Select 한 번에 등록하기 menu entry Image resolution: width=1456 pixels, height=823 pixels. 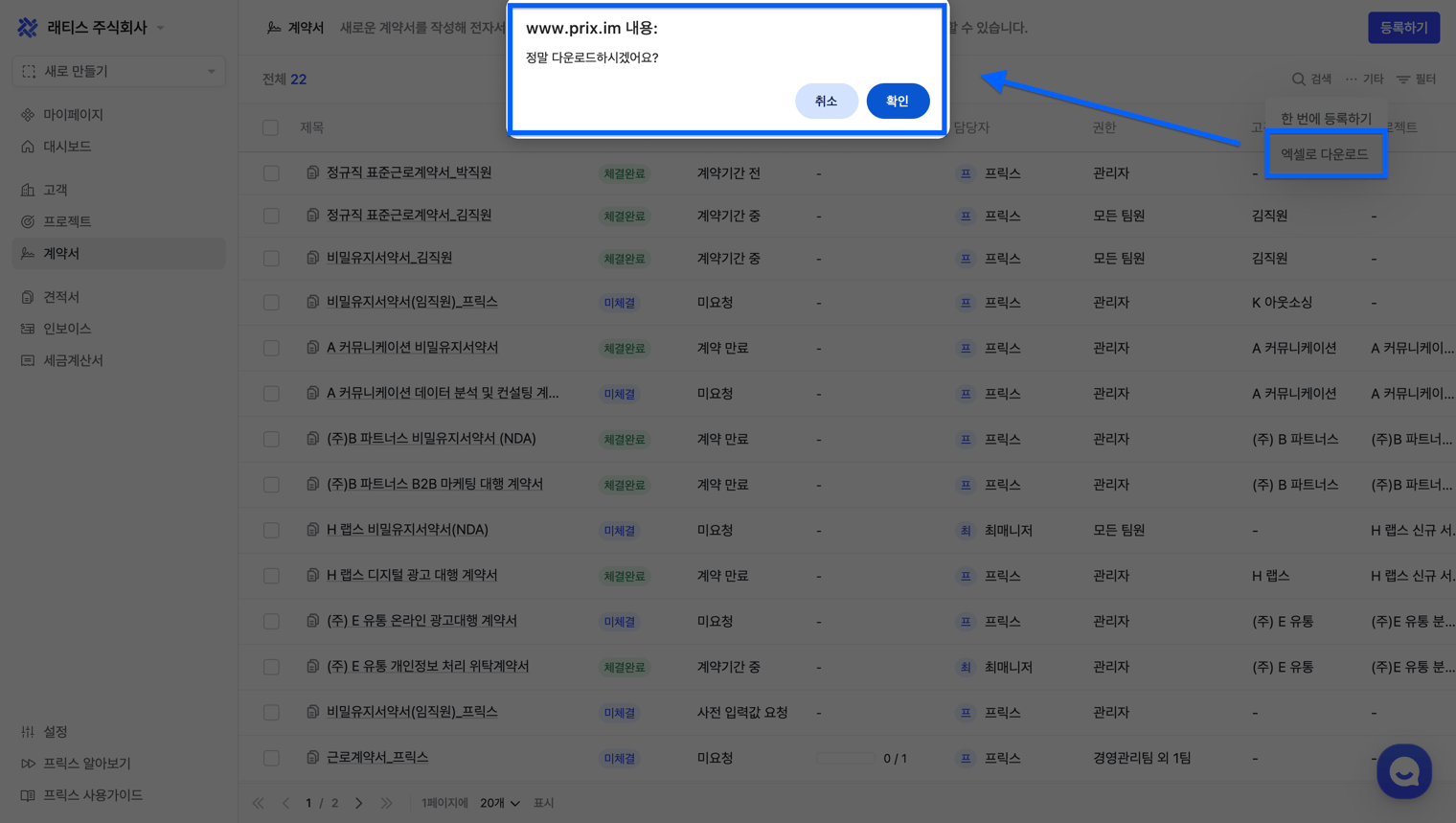(1326, 119)
